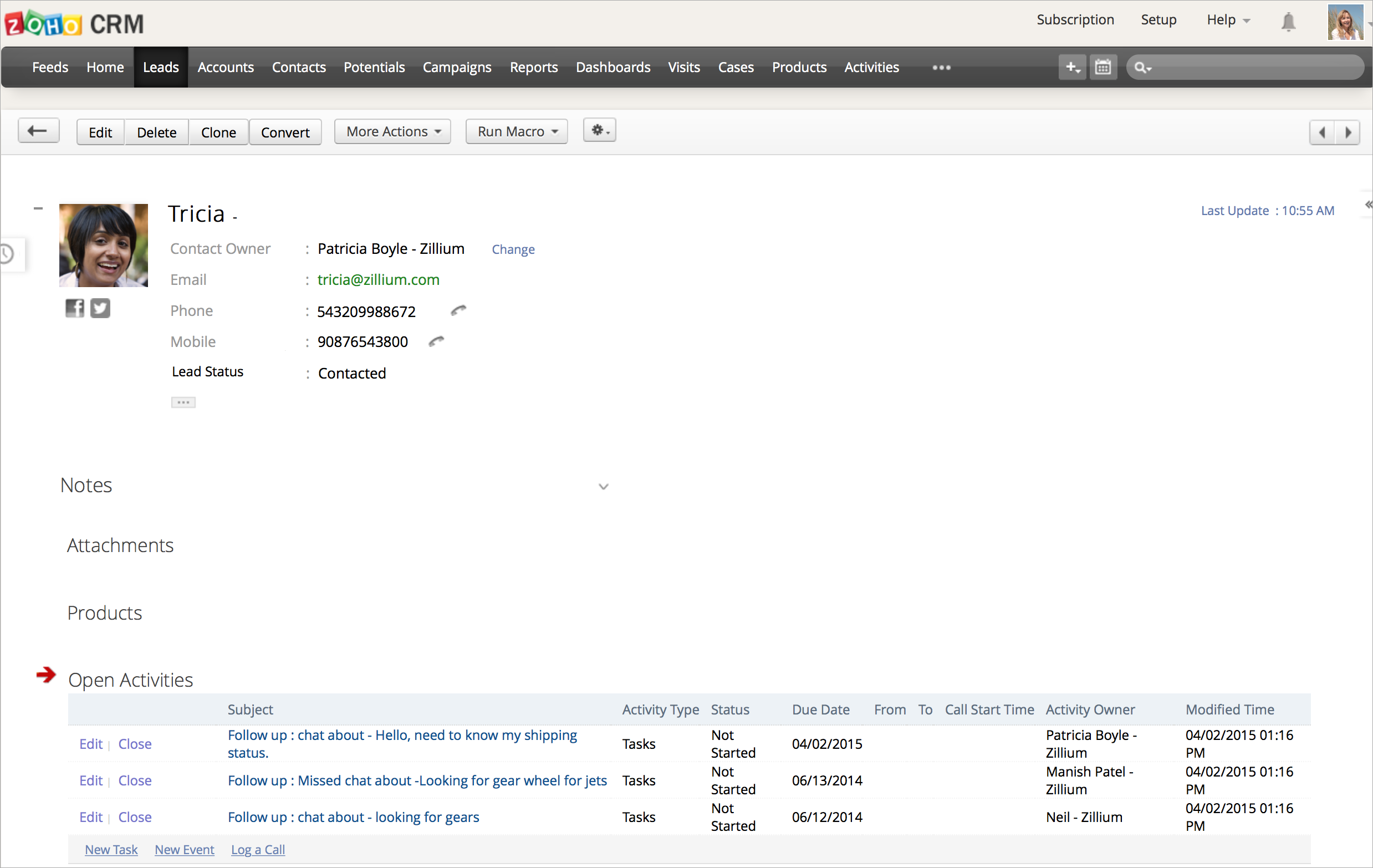Image resolution: width=1373 pixels, height=868 pixels.
Task: Click the Convert button
Action: point(285,132)
